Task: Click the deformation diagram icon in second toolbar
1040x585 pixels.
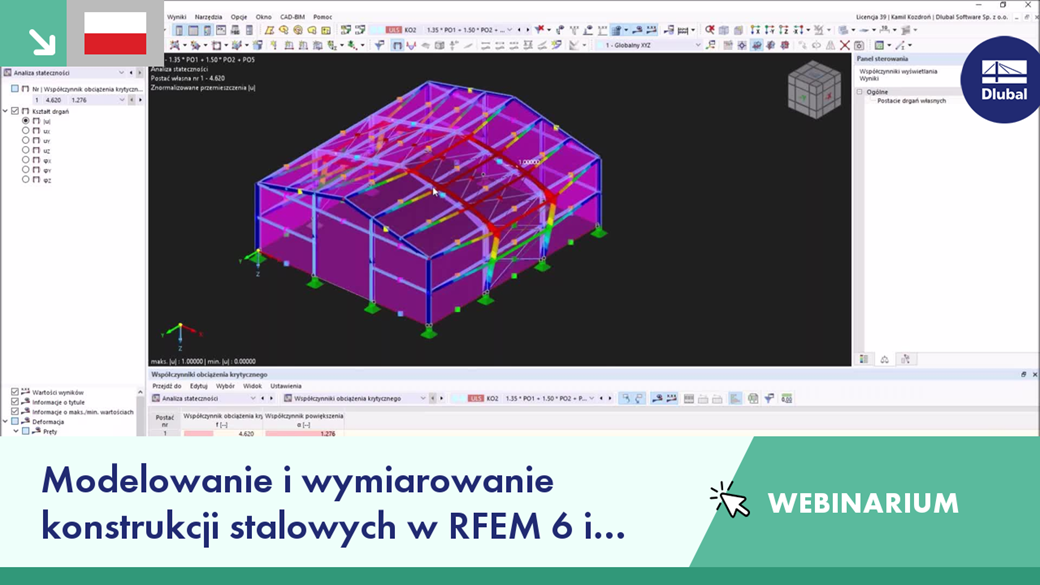Action: 411,45
